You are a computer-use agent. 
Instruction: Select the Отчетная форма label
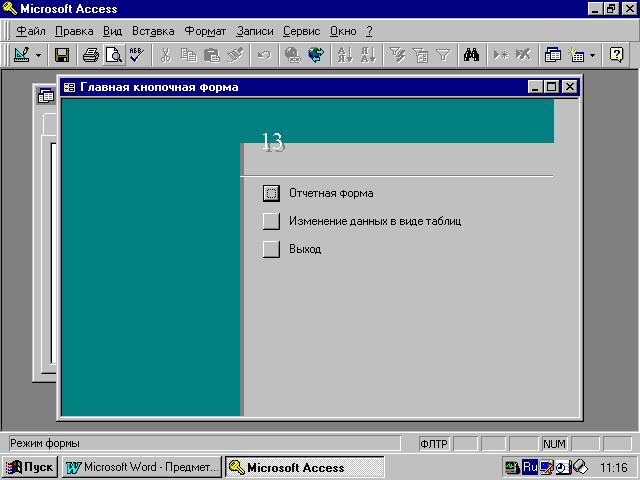(x=331, y=193)
